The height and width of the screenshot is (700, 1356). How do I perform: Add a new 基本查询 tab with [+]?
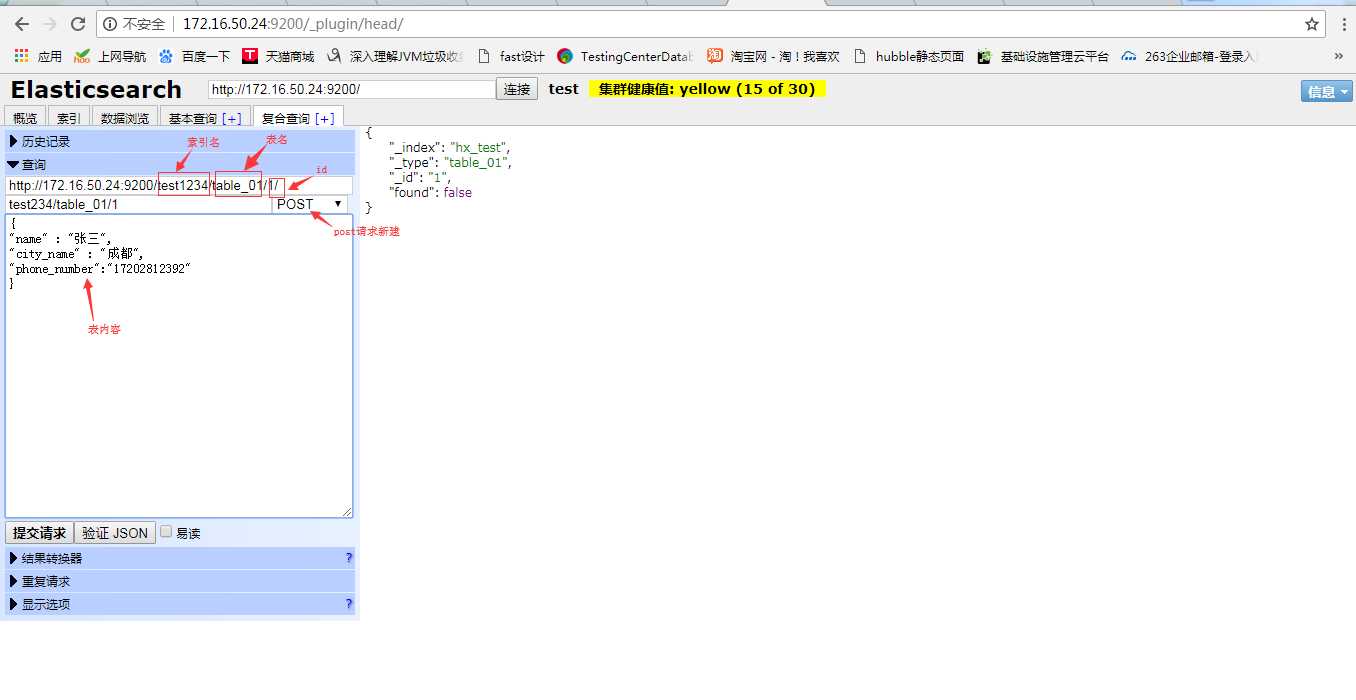(x=231, y=118)
